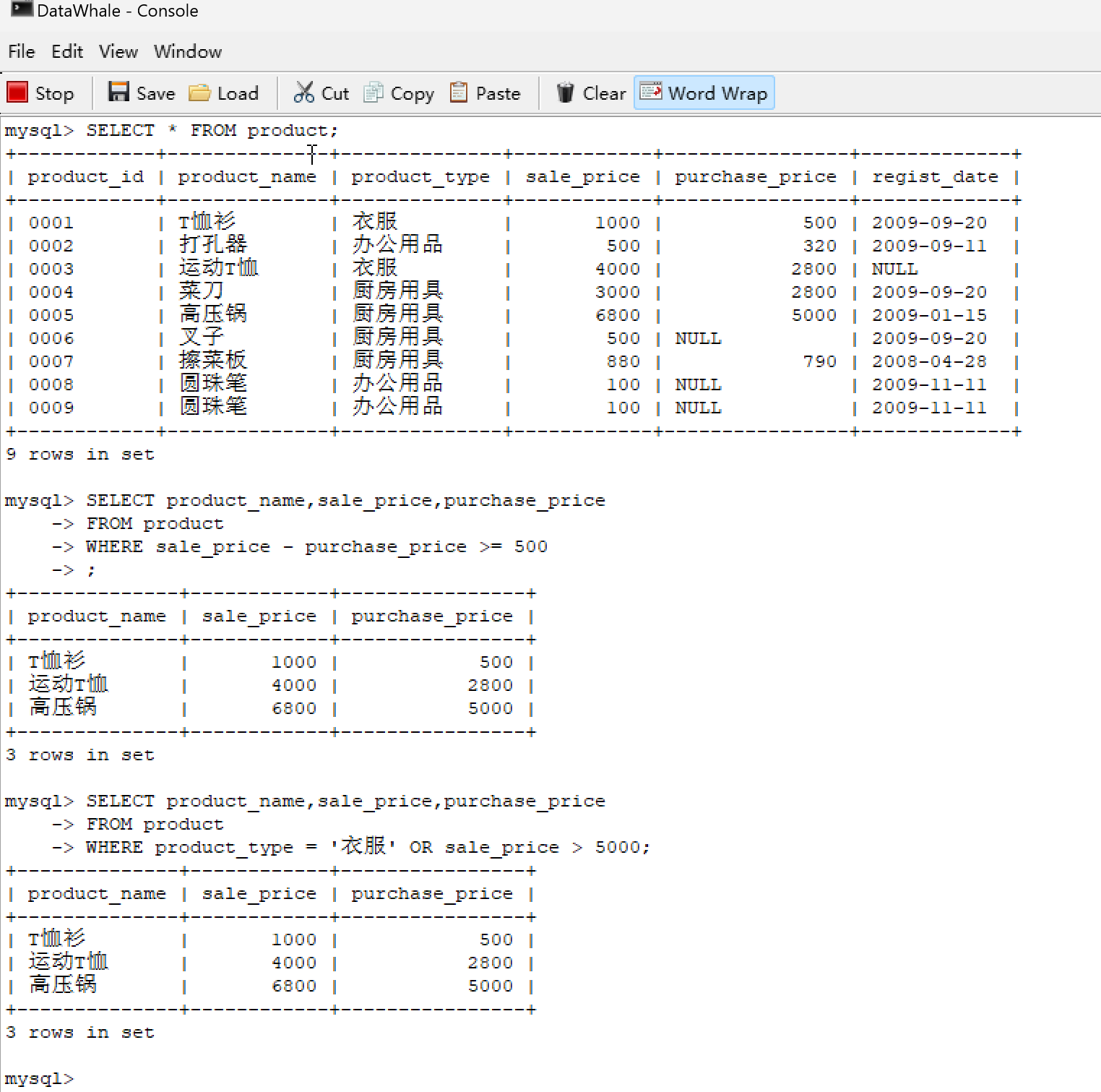Click the product_id column header
The height and width of the screenshot is (1092, 1101).
coord(86,177)
